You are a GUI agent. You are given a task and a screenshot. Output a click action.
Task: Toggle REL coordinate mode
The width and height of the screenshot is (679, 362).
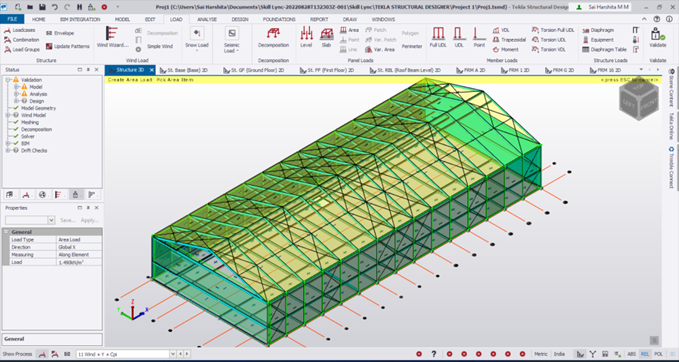pos(645,354)
